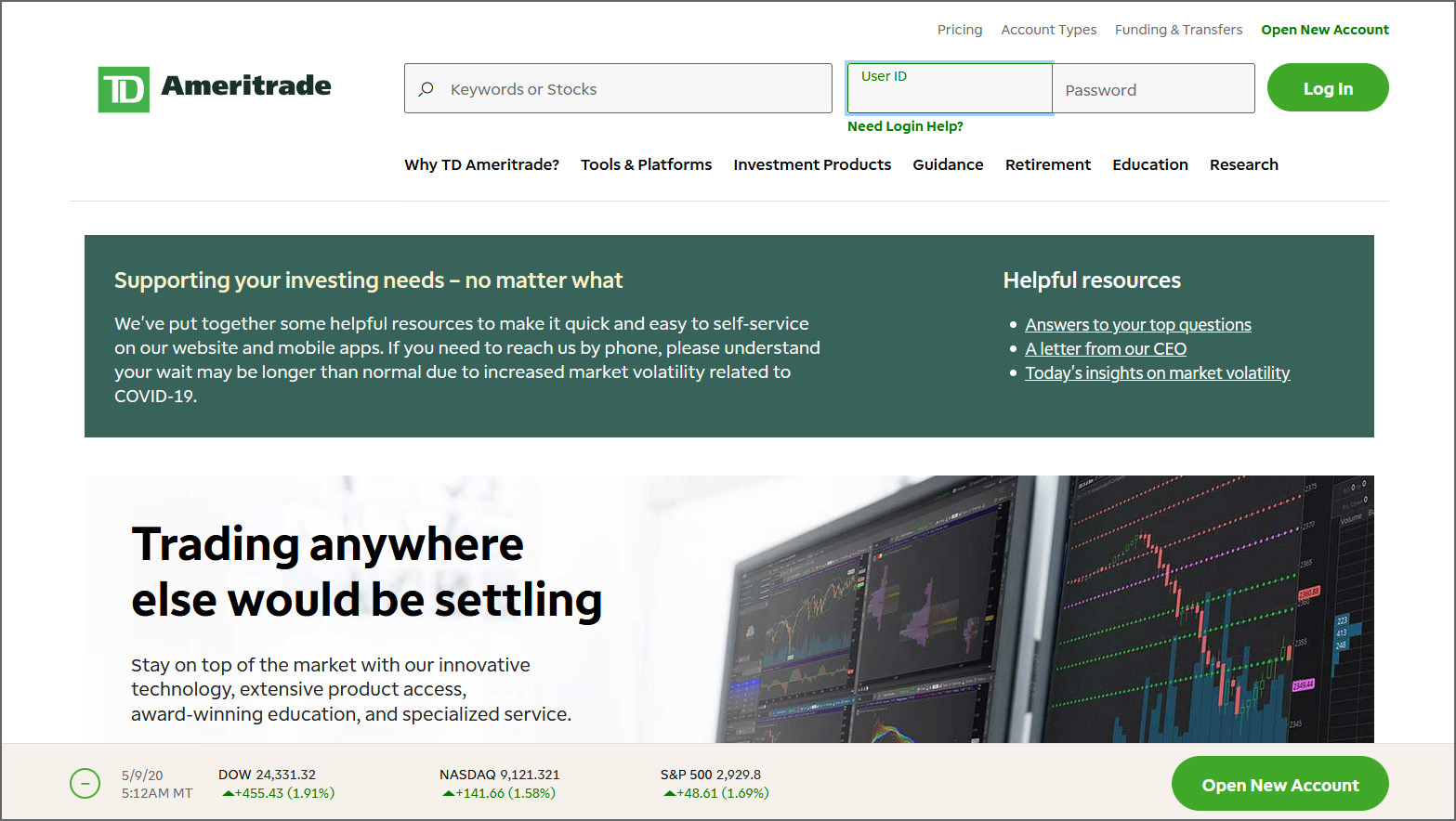Read A letter from our CEO

[1106, 348]
